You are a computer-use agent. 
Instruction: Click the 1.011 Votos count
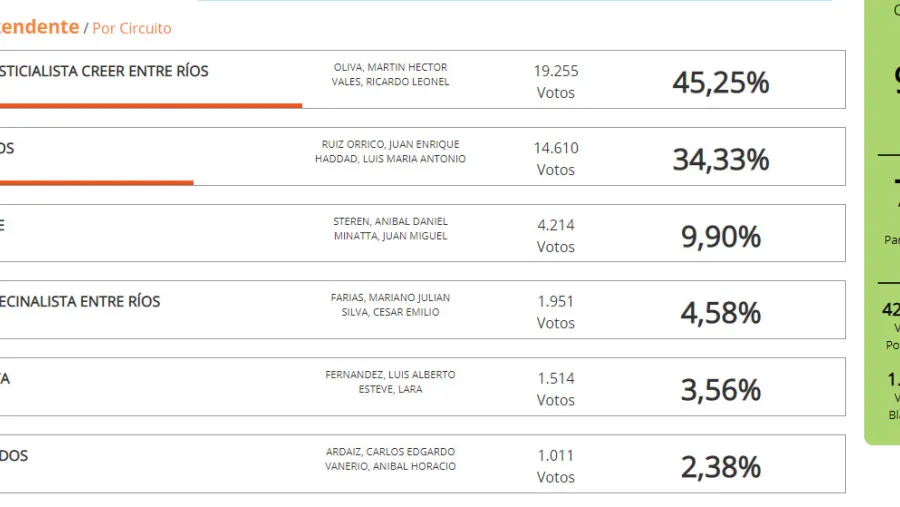[x=556, y=466]
